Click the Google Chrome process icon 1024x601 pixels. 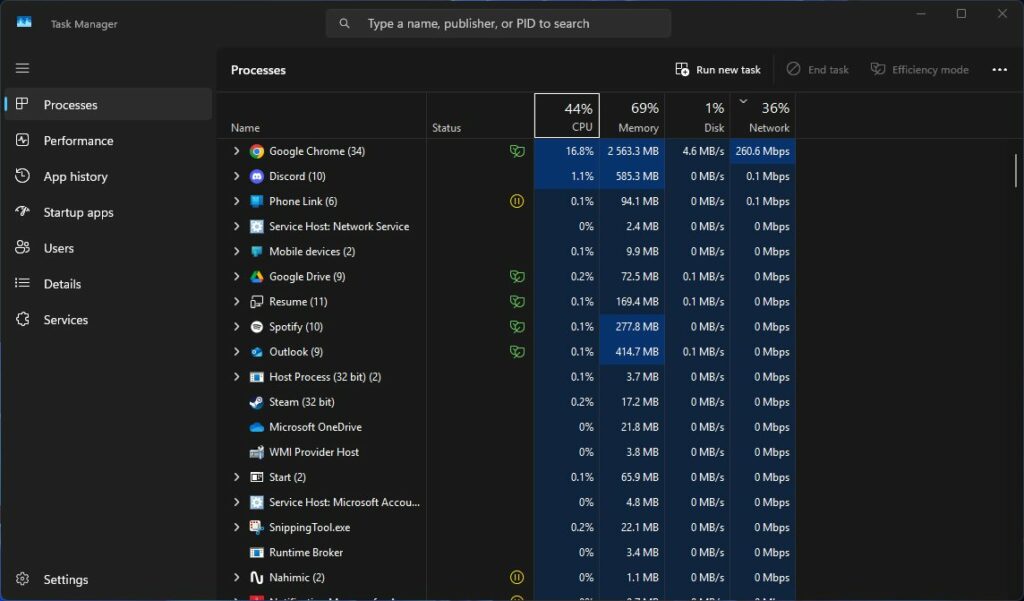[x=257, y=152]
